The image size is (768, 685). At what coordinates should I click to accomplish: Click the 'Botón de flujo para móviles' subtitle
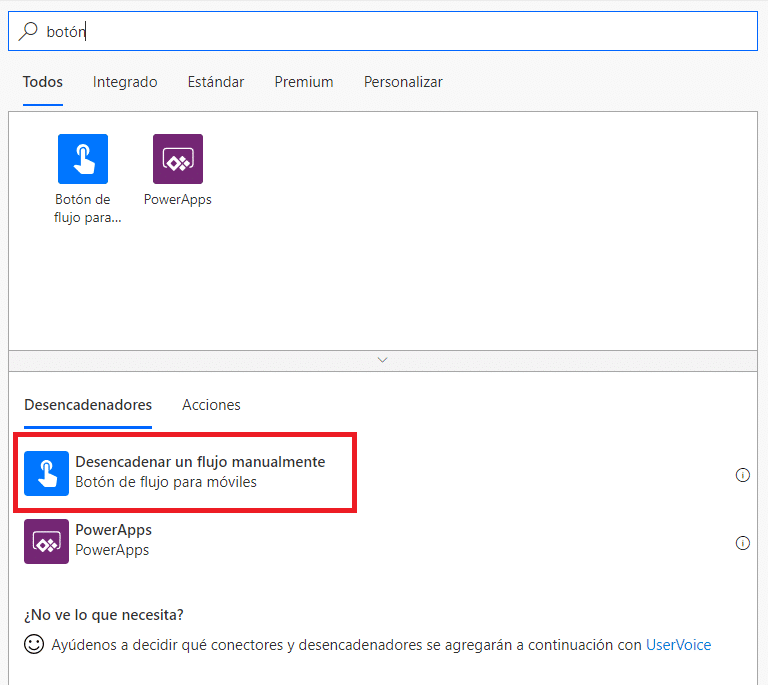click(x=166, y=482)
